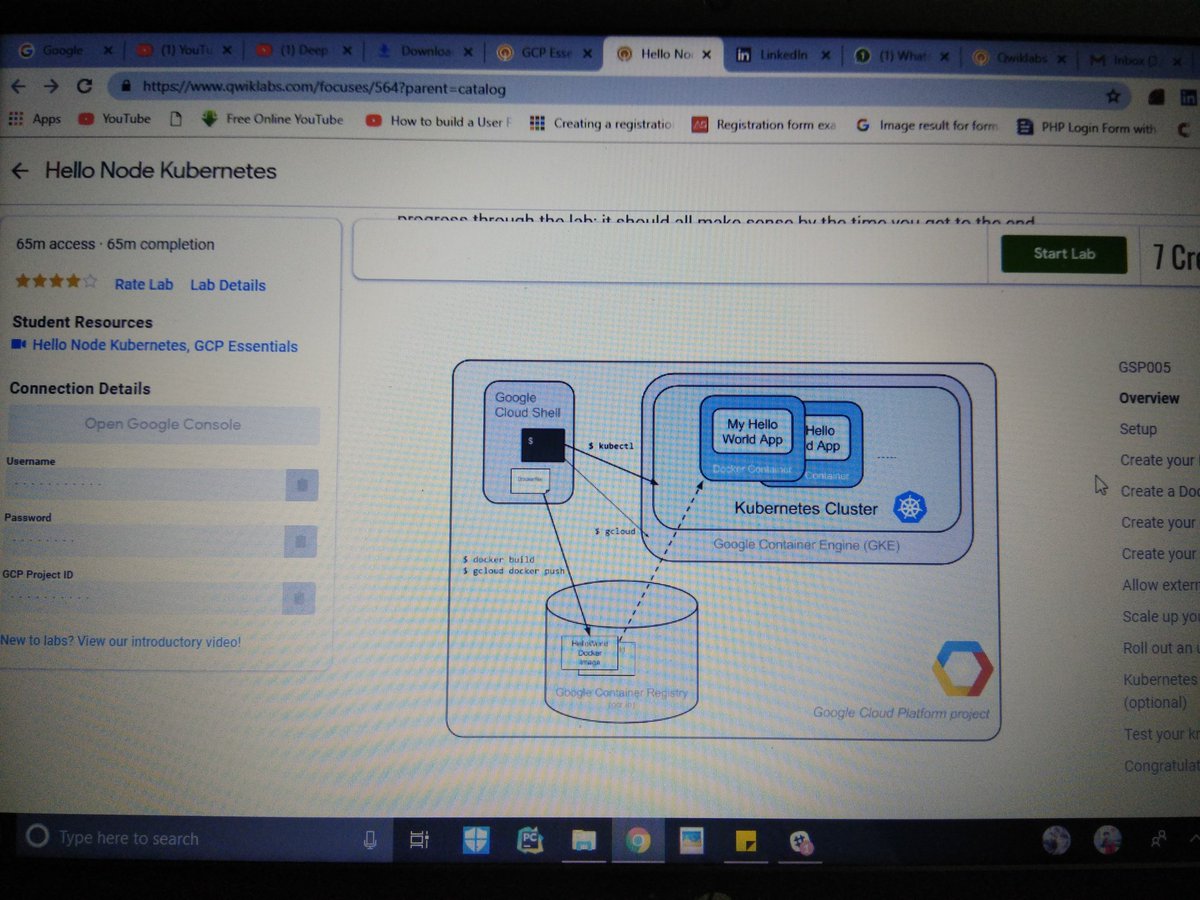Click the taskbar microphone icon
Image resolution: width=1200 pixels, height=900 pixels.
pos(370,839)
